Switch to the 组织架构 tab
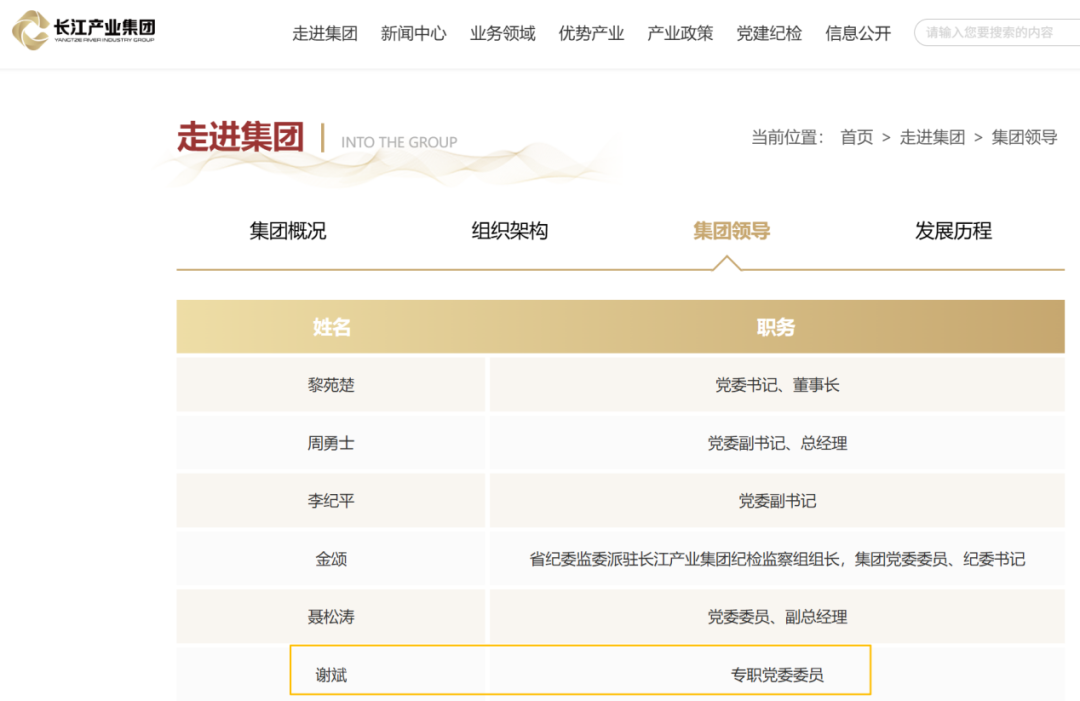The height and width of the screenshot is (701, 1080). [510, 231]
